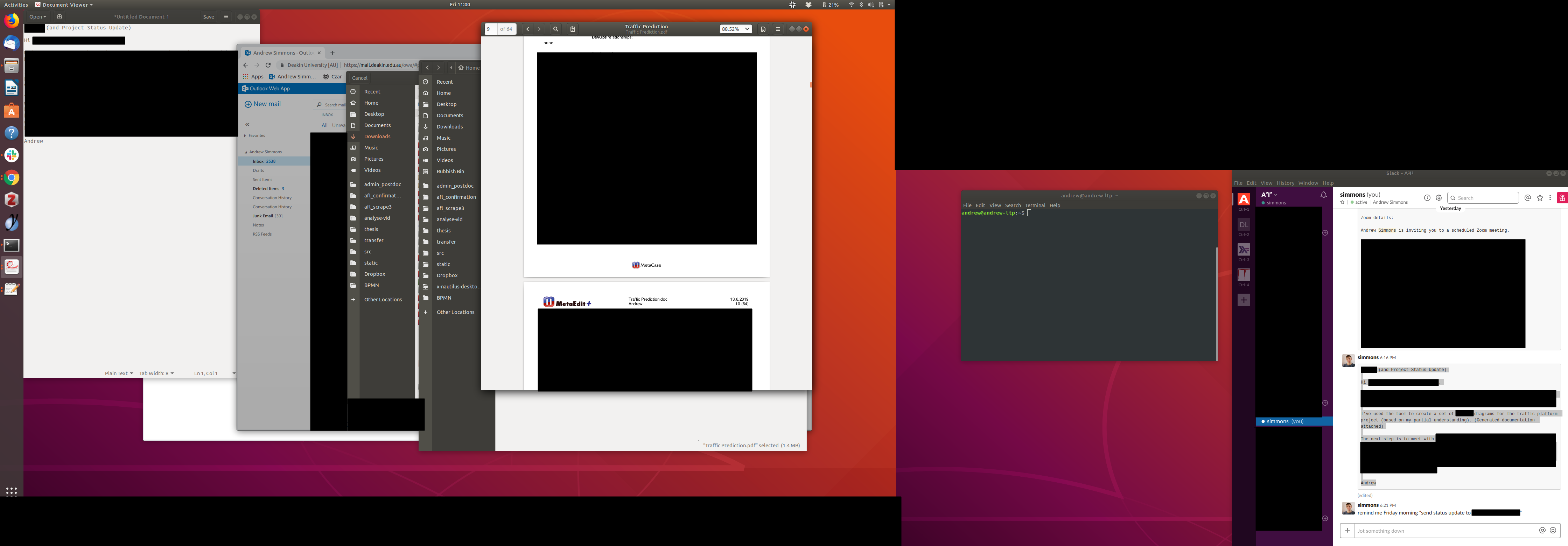The image size is (1568, 546).
Task: Open the 88.52% zoom level dropdown
Action: tap(735, 29)
